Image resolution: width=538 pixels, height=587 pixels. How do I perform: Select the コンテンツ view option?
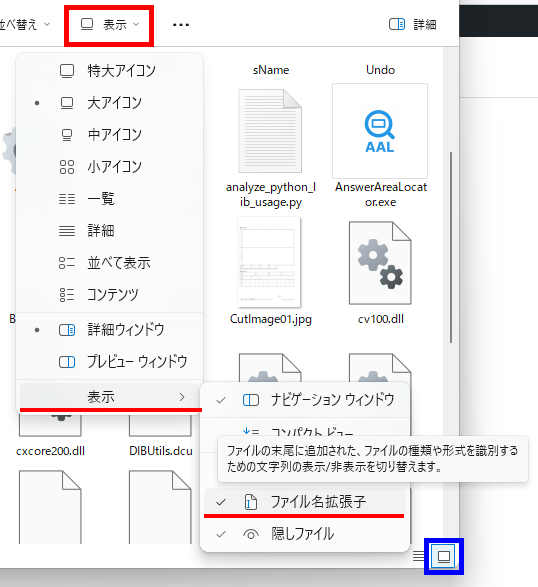(x=109, y=295)
